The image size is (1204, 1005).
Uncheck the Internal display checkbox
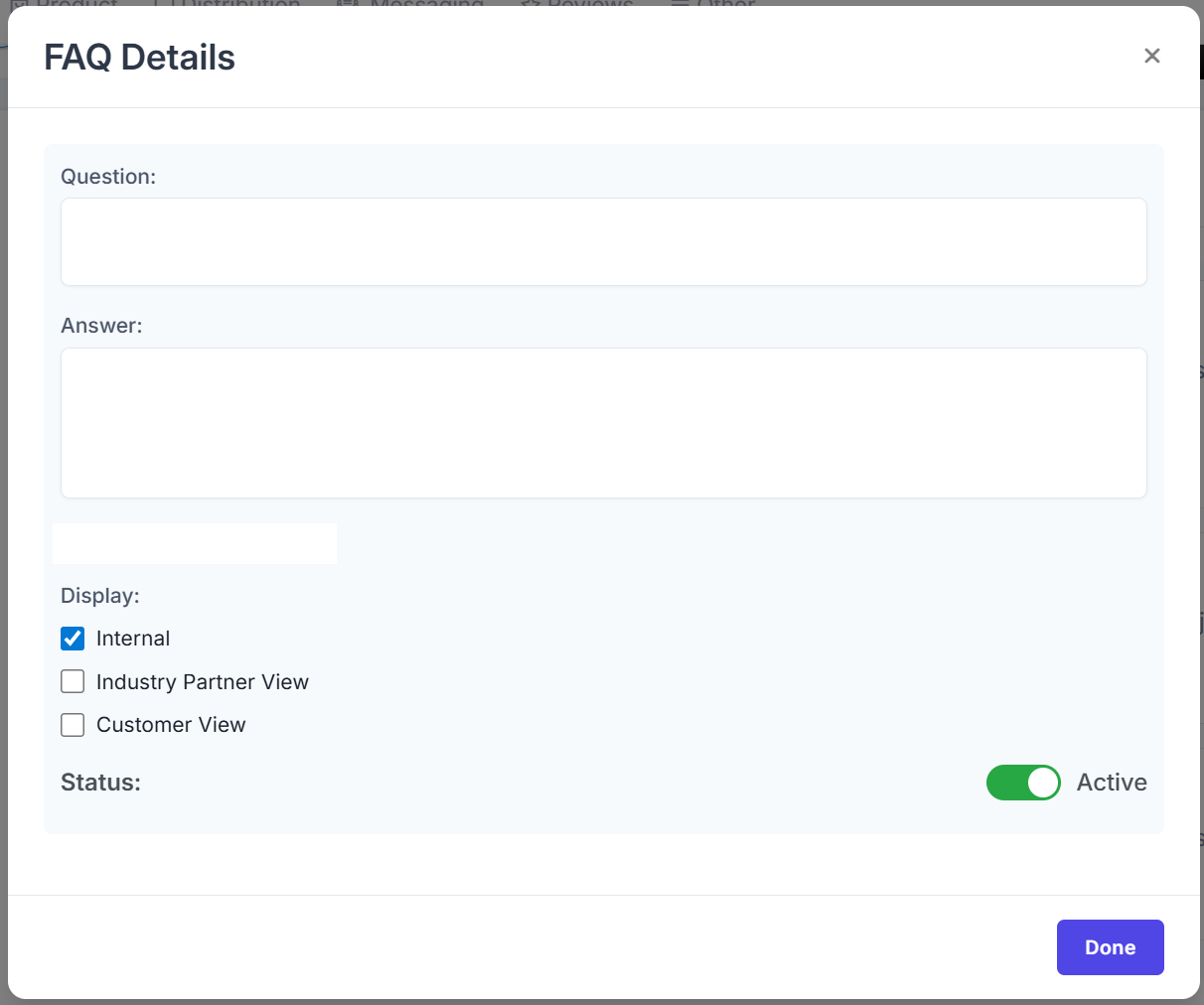click(x=73, y=639)
